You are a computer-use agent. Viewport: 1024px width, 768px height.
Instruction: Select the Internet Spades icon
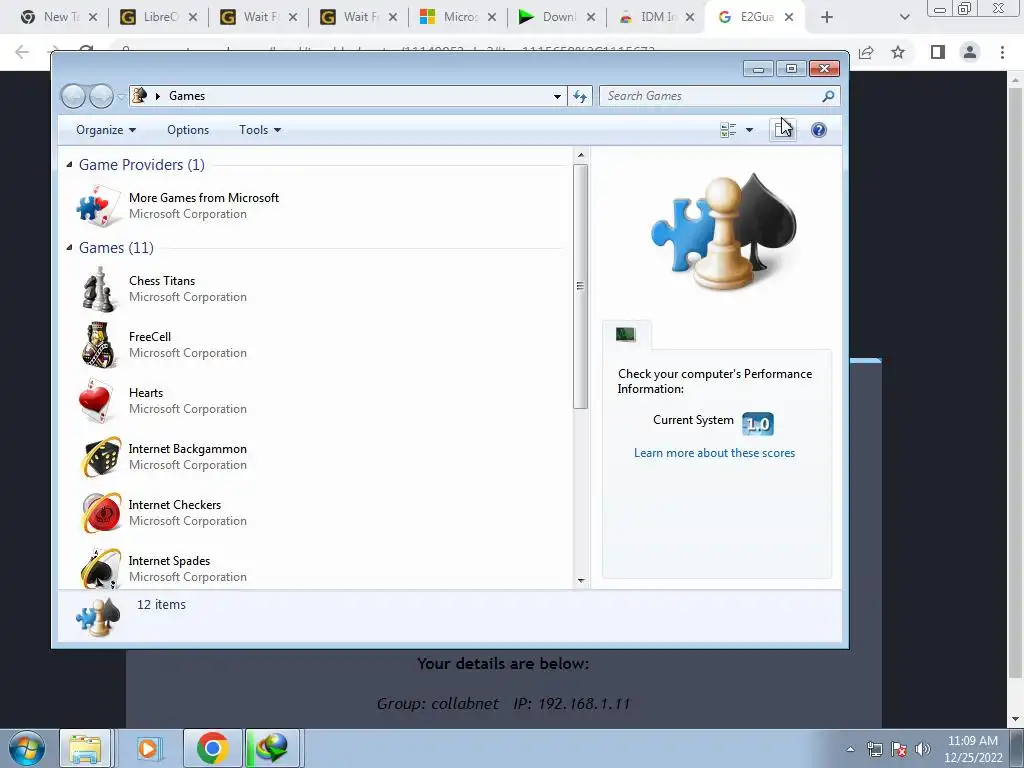[x=101, y=568]
